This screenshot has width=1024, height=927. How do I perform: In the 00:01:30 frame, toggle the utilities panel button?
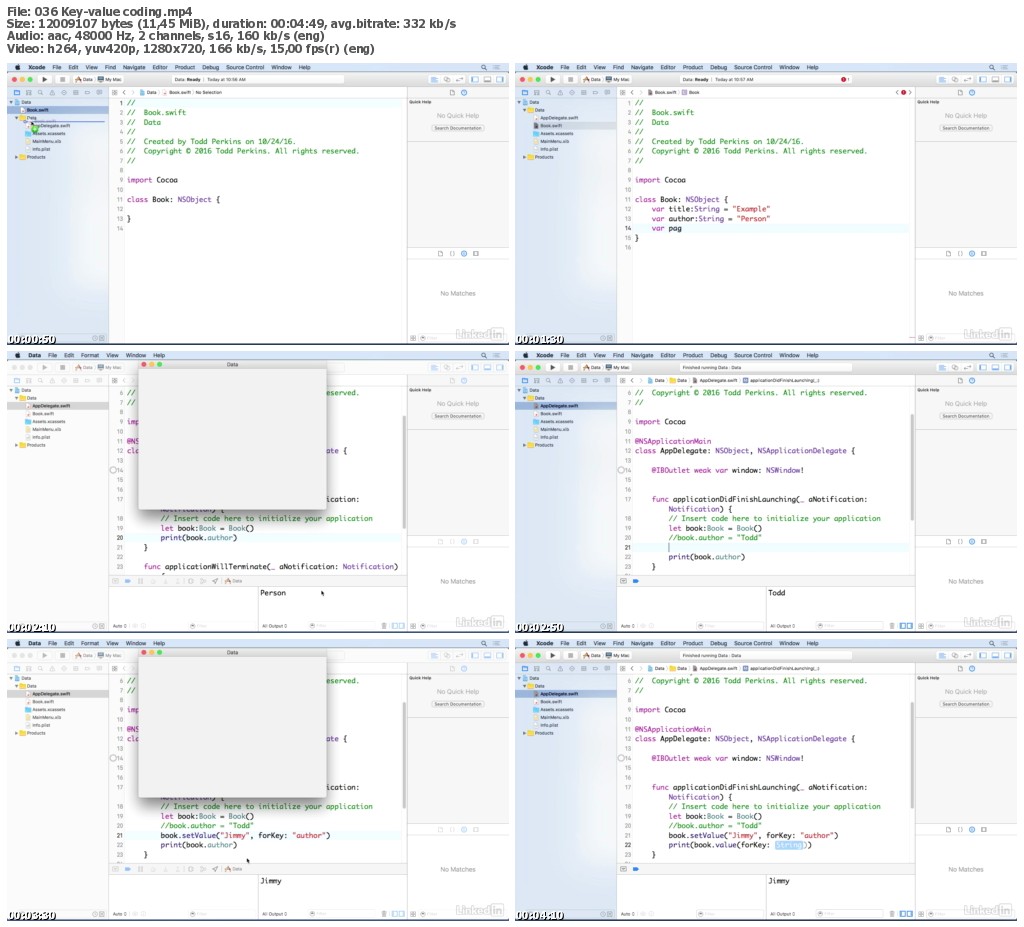point(1008,80)
